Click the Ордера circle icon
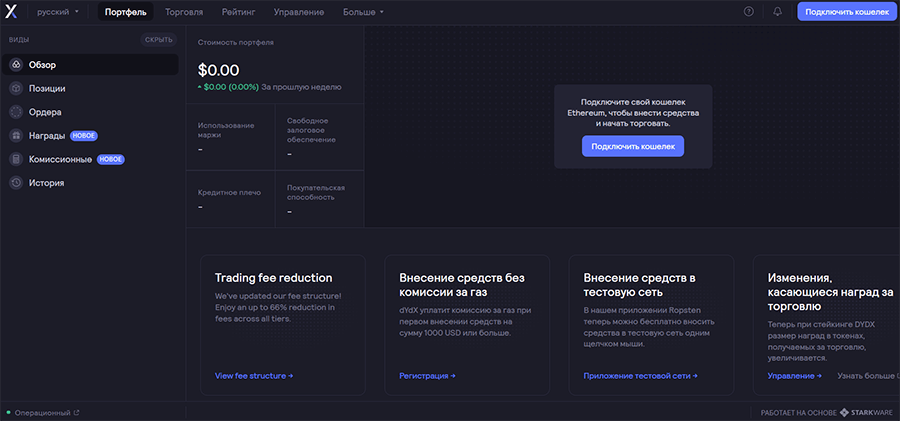This screenshot has height=421, width=900. 16,112
